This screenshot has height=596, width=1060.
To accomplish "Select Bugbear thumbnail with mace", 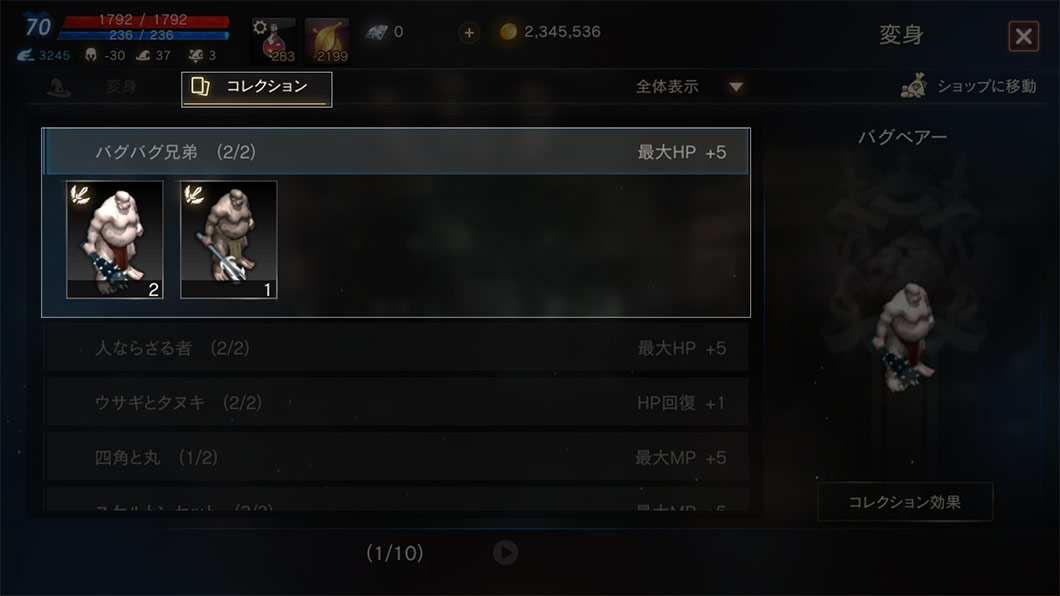I will point(115,239).
